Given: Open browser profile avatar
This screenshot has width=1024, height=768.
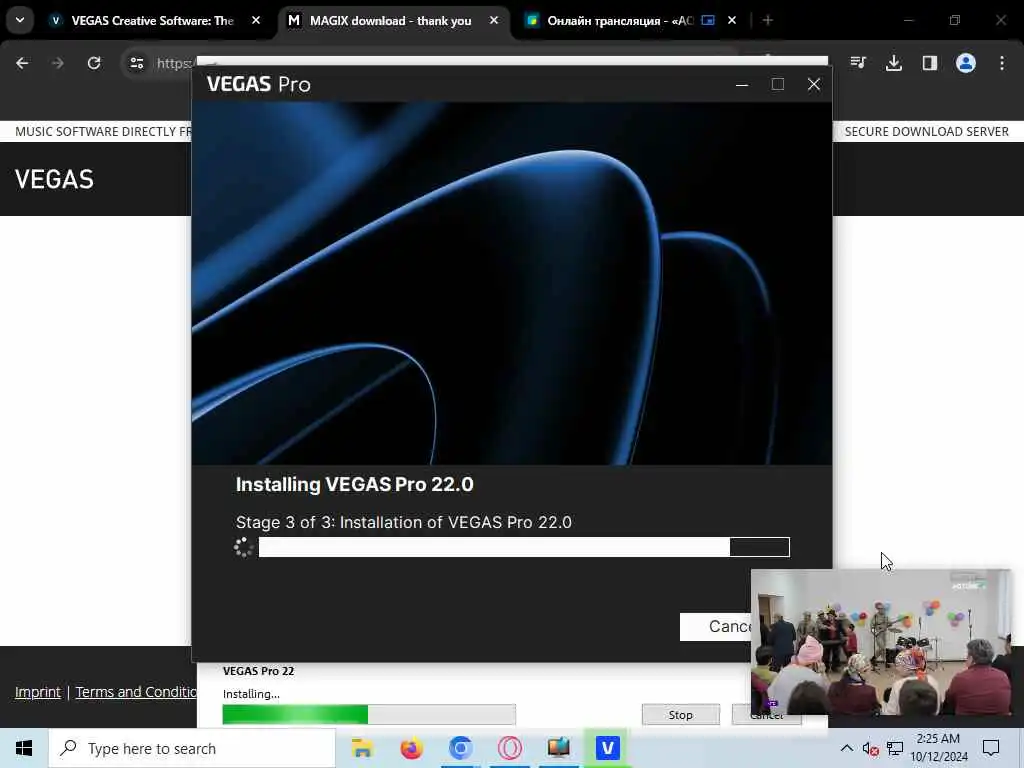Looking at the screenshot, I should [x=966, y=63].
